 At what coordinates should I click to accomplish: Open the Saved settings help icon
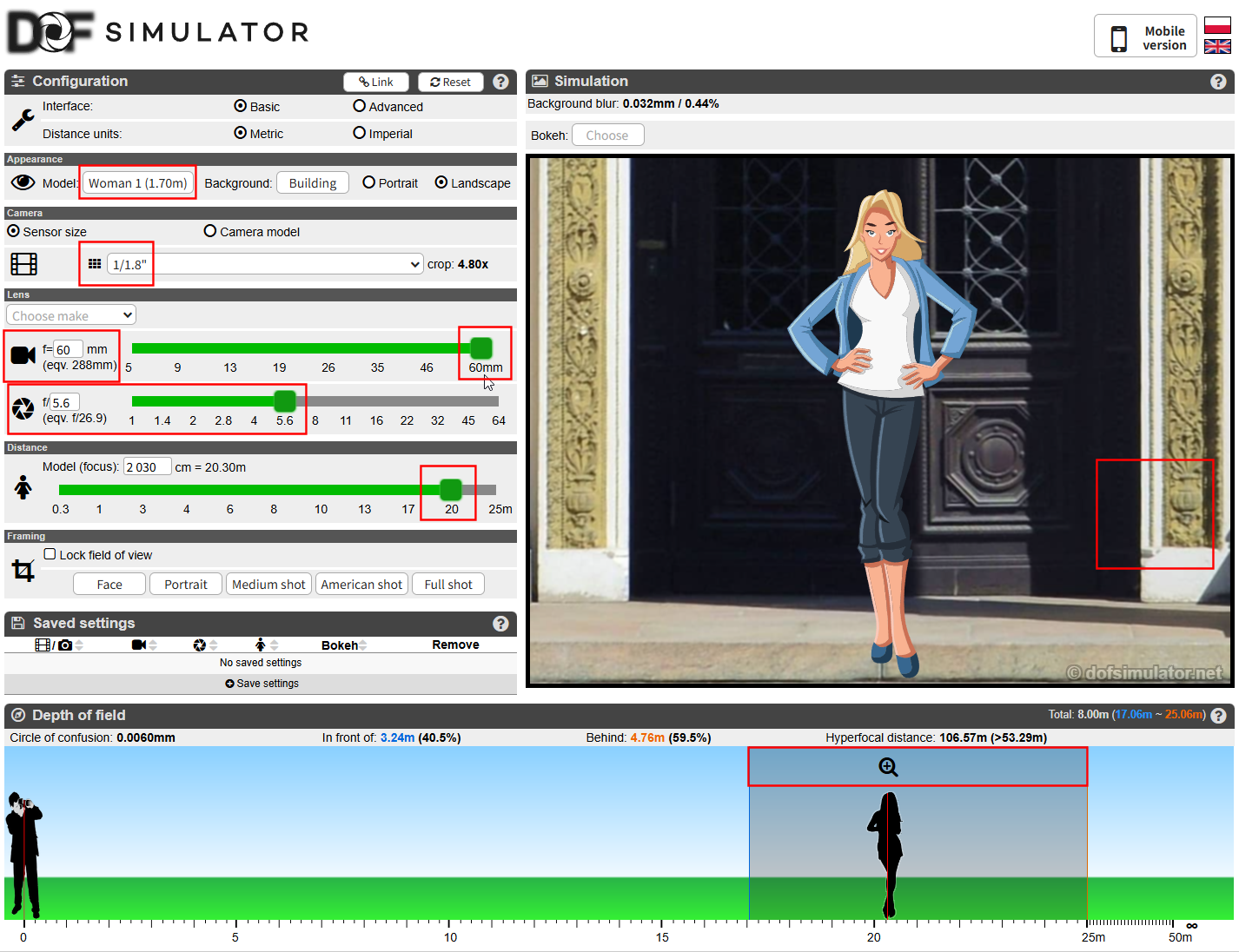tap(500, 624)
